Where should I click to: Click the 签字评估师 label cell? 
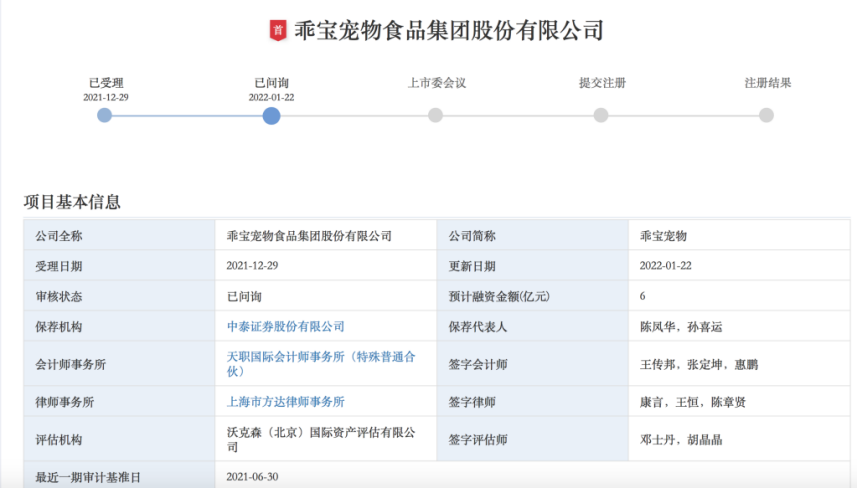(532, 439)
